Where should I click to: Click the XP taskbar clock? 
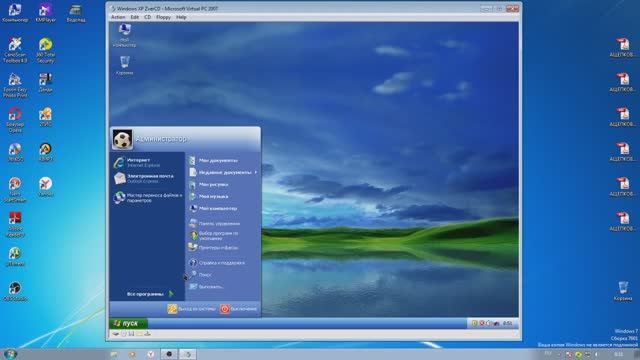coord(507,323)
